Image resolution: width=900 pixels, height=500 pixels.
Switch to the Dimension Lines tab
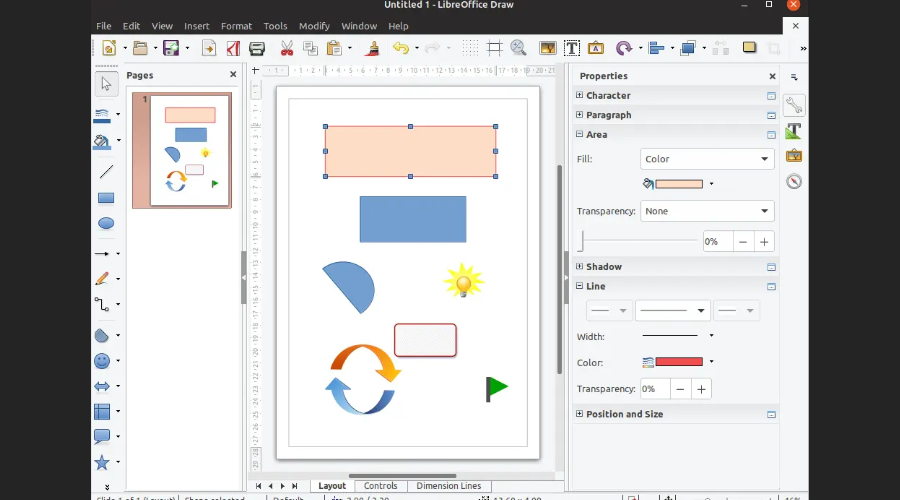click(x=448, y=486)
